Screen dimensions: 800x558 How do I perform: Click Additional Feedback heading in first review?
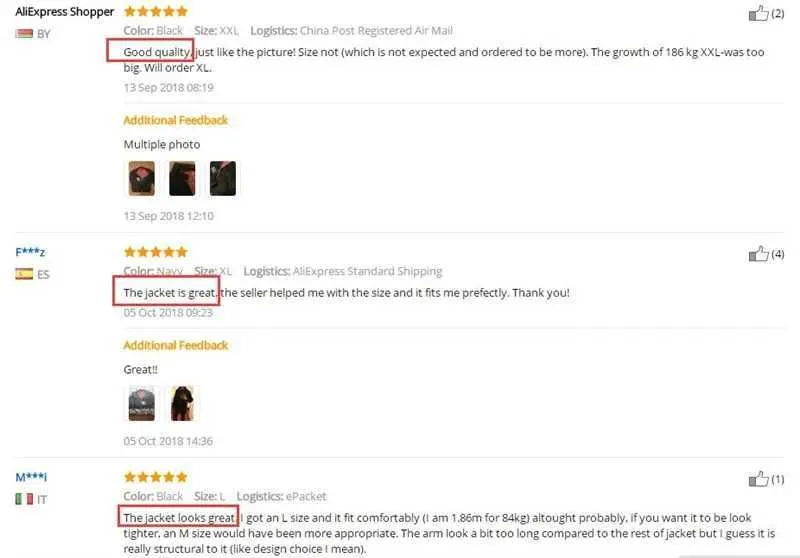click(176, 120)
